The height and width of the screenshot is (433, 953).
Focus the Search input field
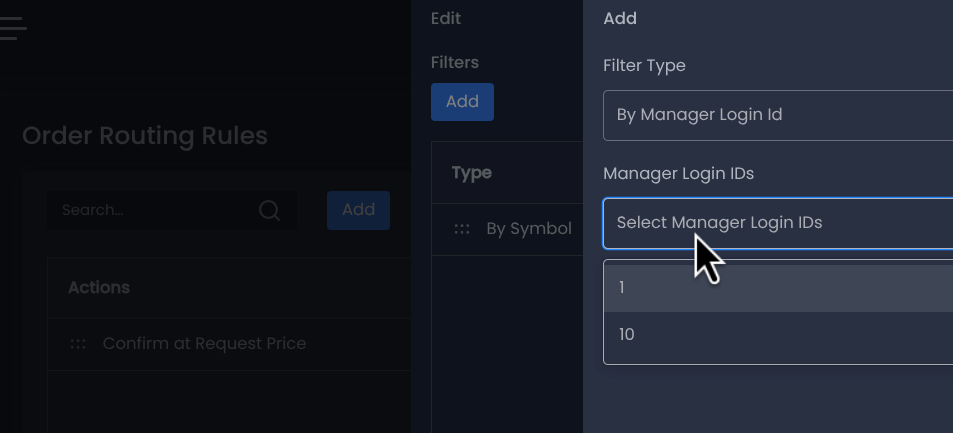click(172, 210)
